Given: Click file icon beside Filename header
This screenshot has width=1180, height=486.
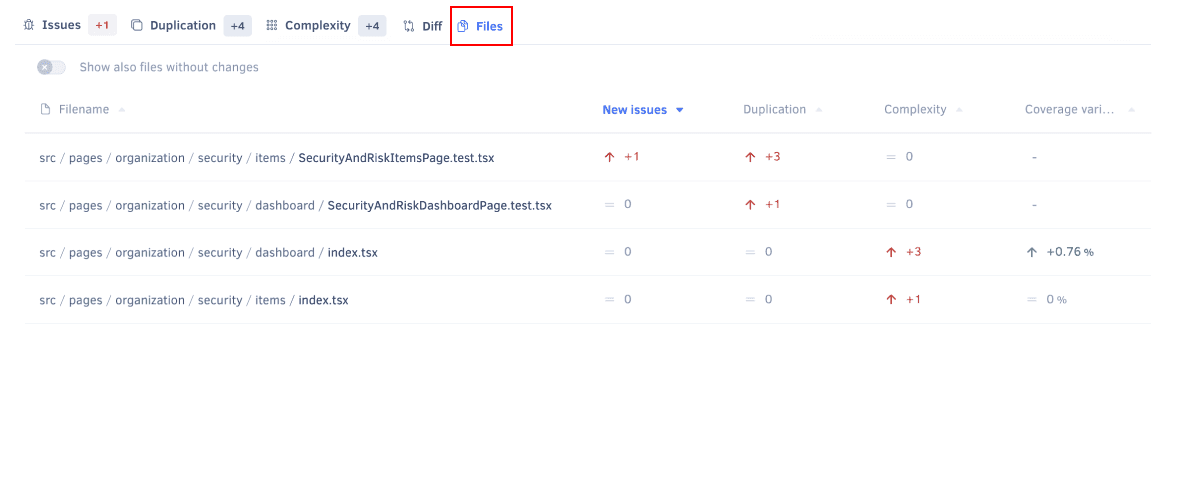Looking at the screenshot, I should click(x=45, y=110).
